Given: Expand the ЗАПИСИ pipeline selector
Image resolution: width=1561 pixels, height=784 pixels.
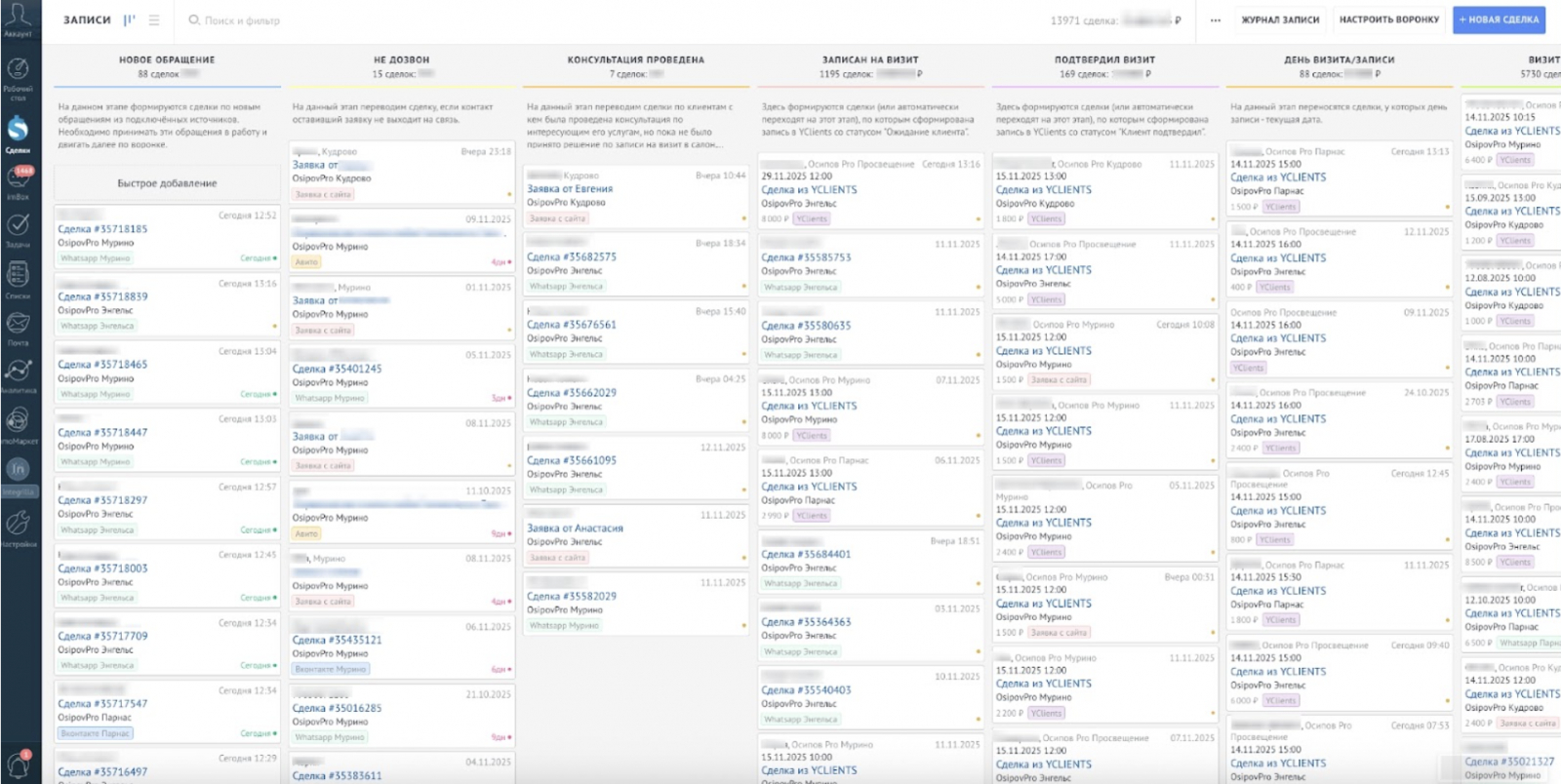Looking at the screenshot, I should (x=87, y=20).
